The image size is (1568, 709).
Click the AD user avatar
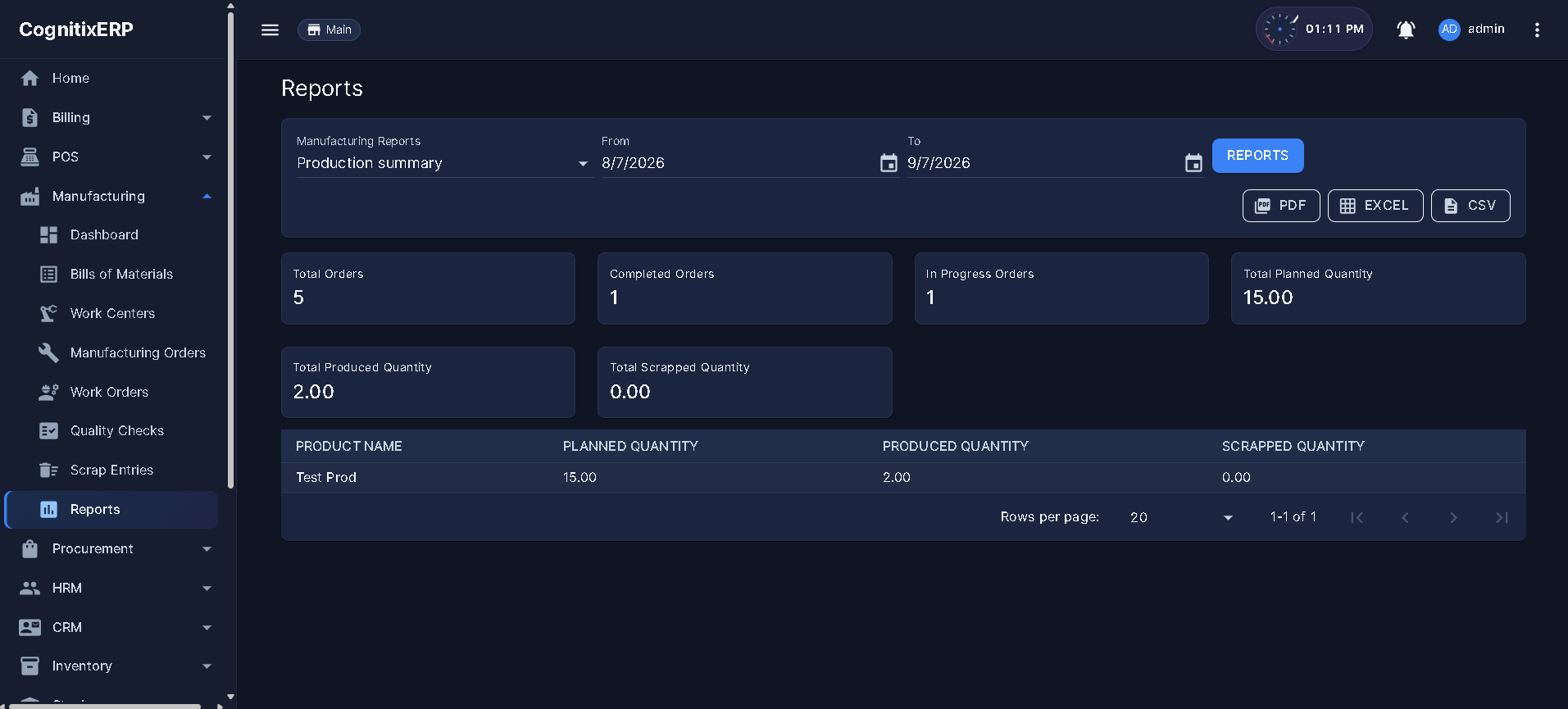click(x=1449, y=30)
